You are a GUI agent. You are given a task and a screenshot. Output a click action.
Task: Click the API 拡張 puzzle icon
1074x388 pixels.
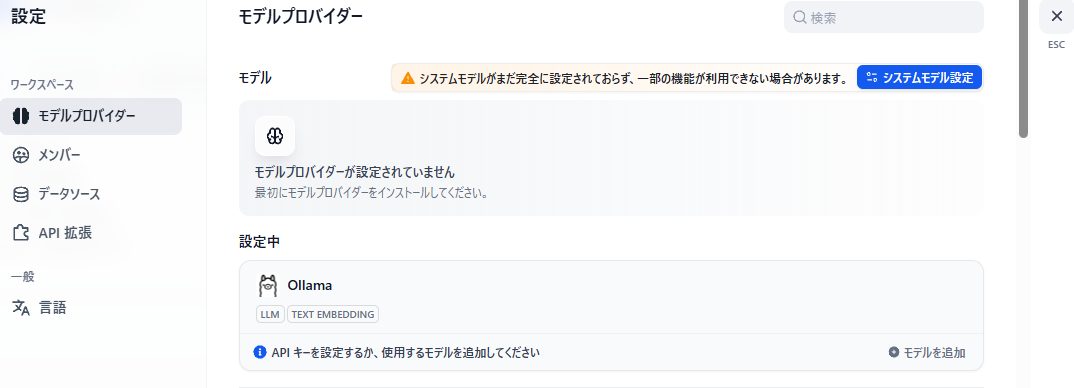click(21, 233)
